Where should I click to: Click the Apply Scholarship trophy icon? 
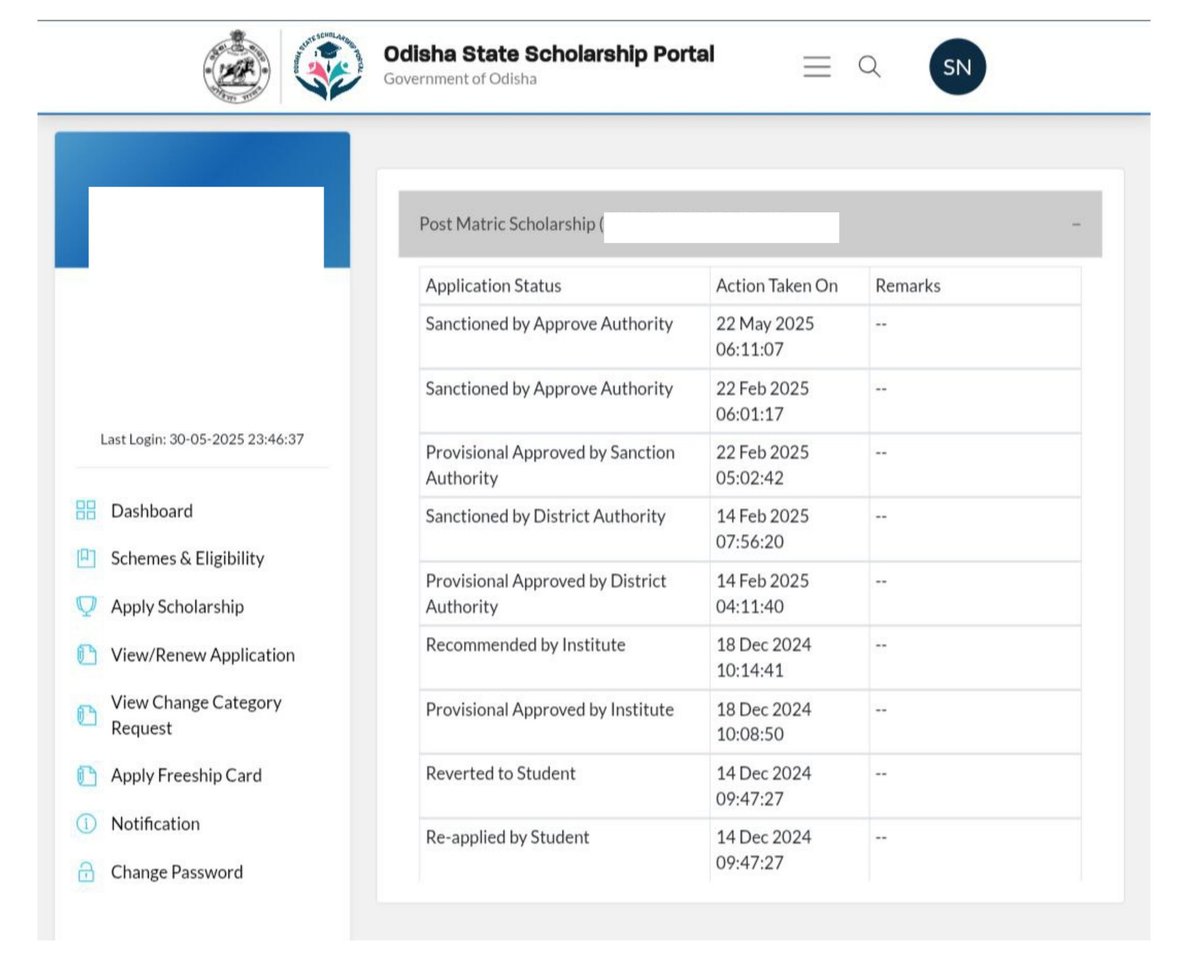pyautogui.click(x=86, y=607)
